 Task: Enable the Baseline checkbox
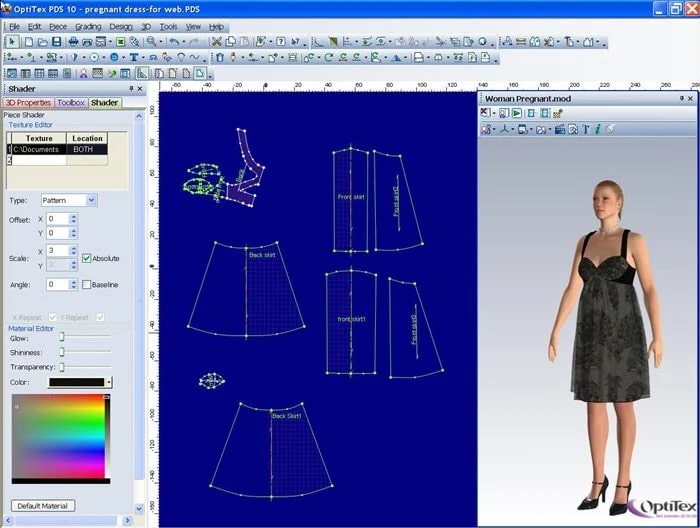pos(86,285)
